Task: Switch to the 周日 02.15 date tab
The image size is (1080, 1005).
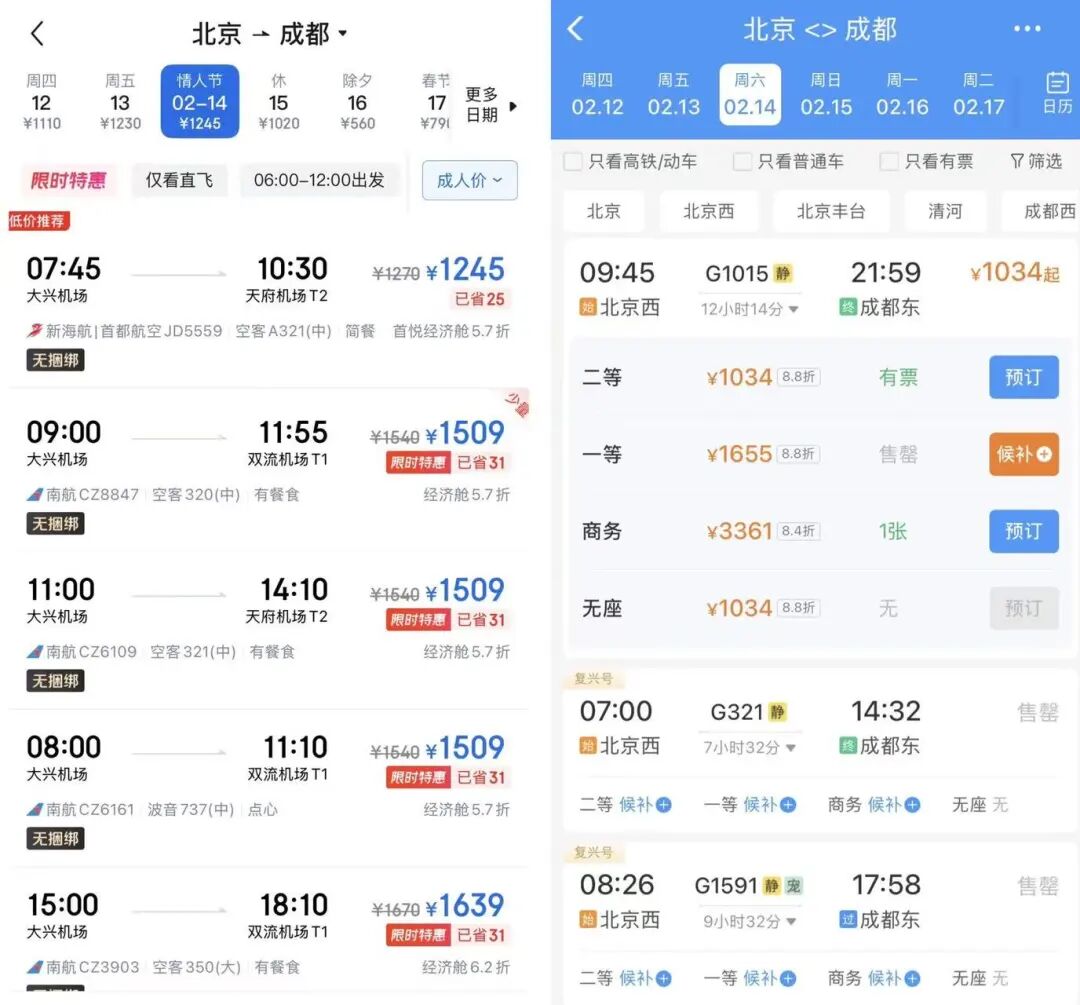Action: (826, 93)
